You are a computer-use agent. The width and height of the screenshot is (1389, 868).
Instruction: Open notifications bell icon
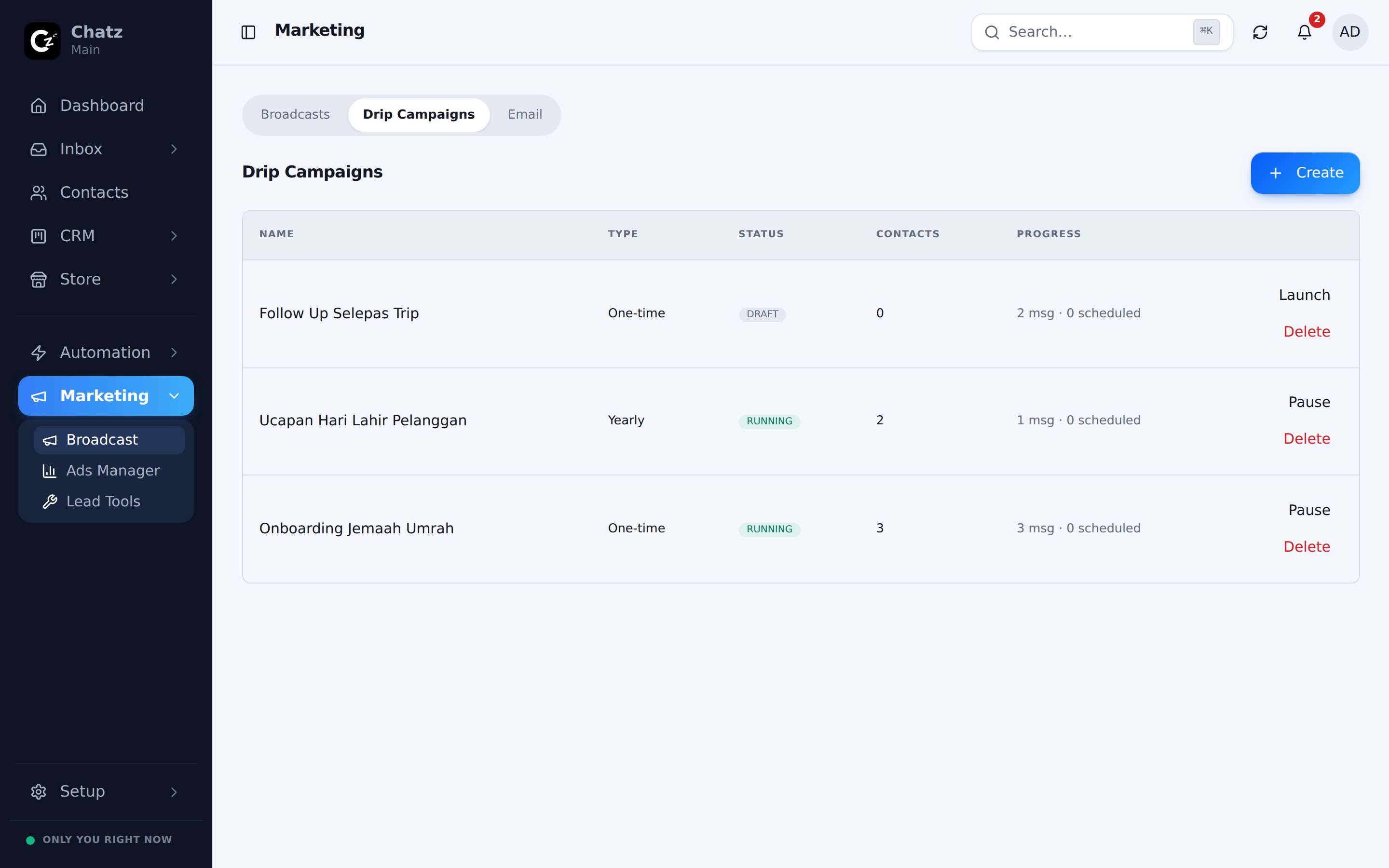[x=1304, y=33]
